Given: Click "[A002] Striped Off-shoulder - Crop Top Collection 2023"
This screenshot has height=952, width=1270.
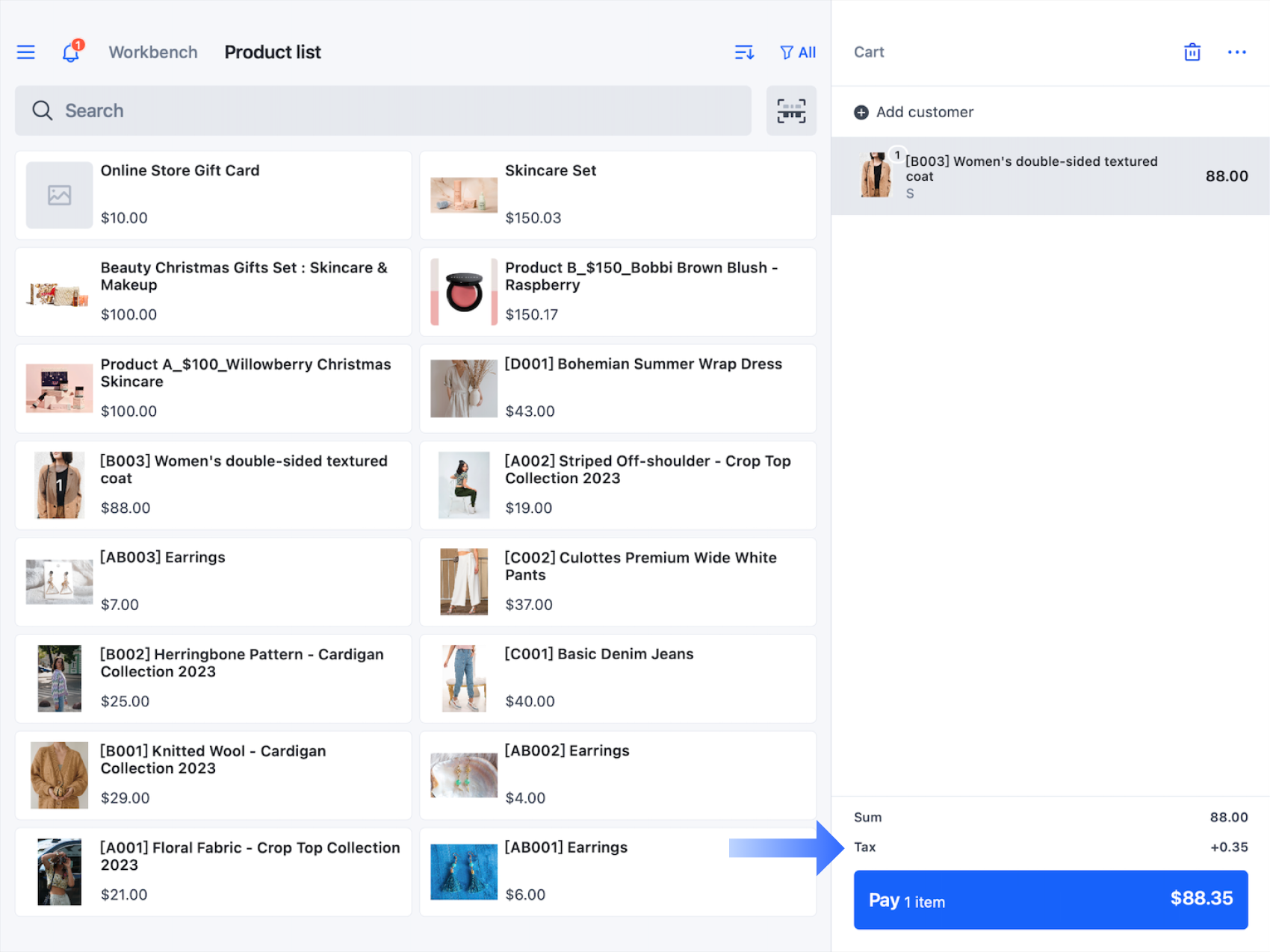Looking at the screenshot, I should tap(648, 470).
